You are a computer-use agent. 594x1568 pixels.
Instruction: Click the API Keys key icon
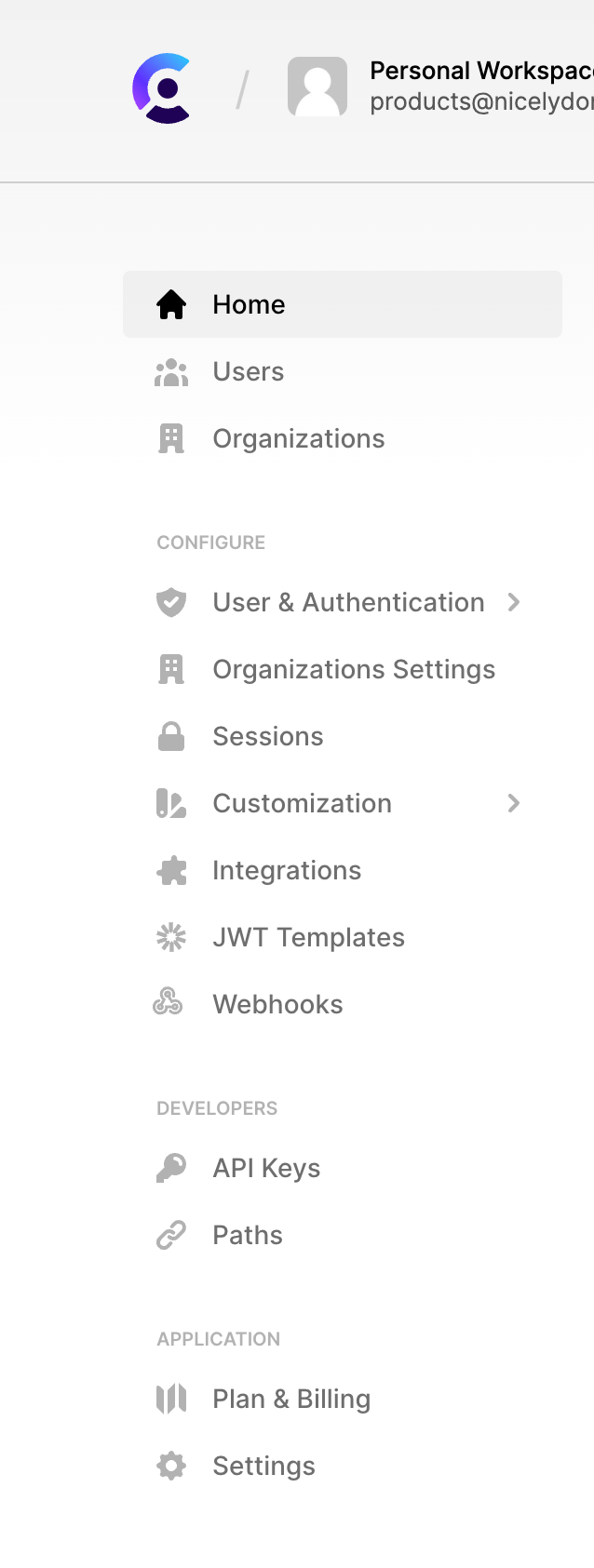click(171, 1167)
